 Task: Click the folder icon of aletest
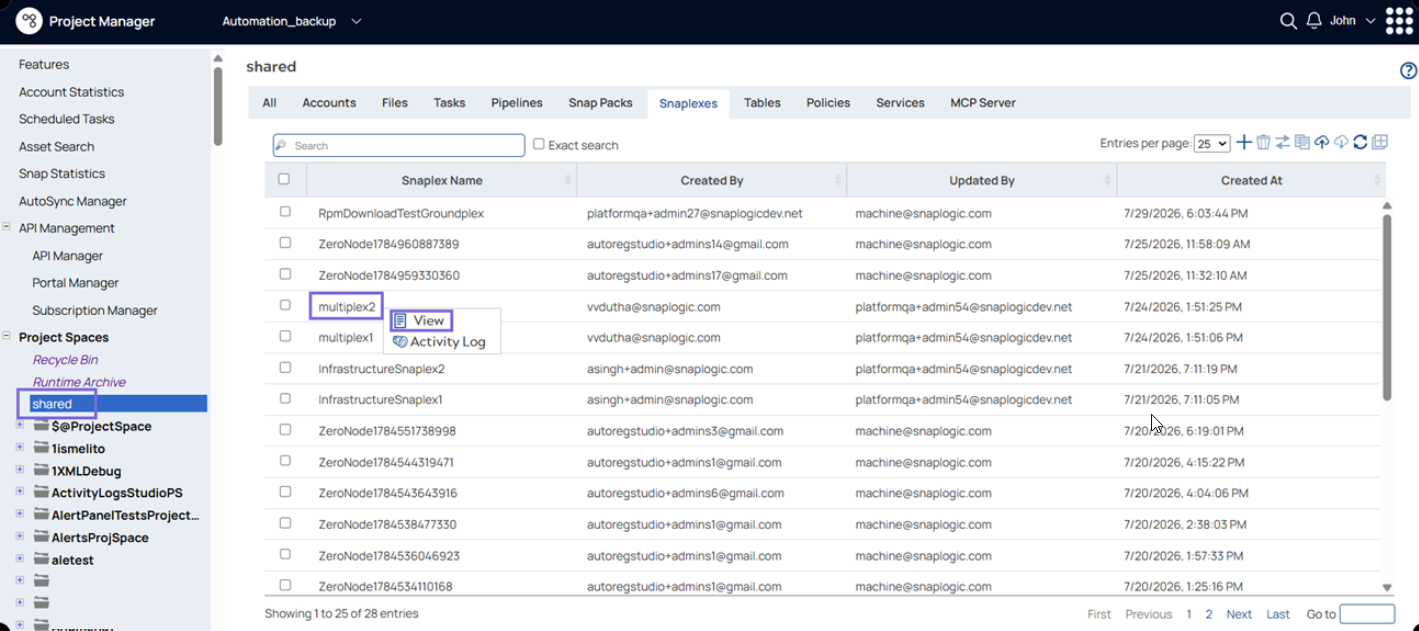[41, 560]
